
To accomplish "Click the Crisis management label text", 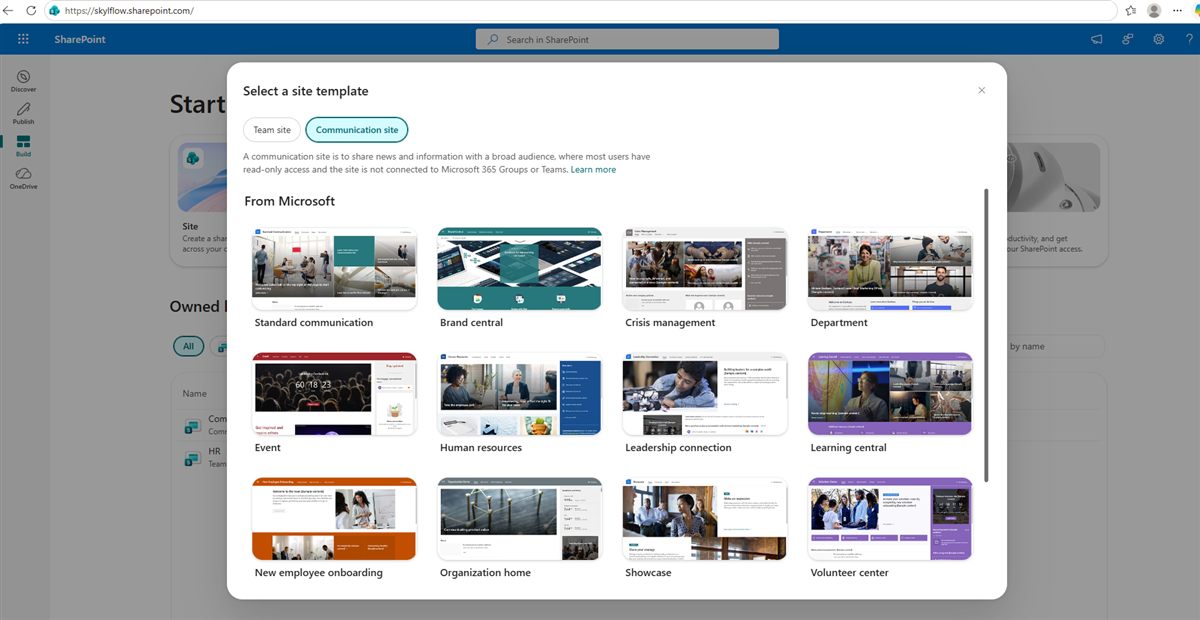I will tap(670, 323).
